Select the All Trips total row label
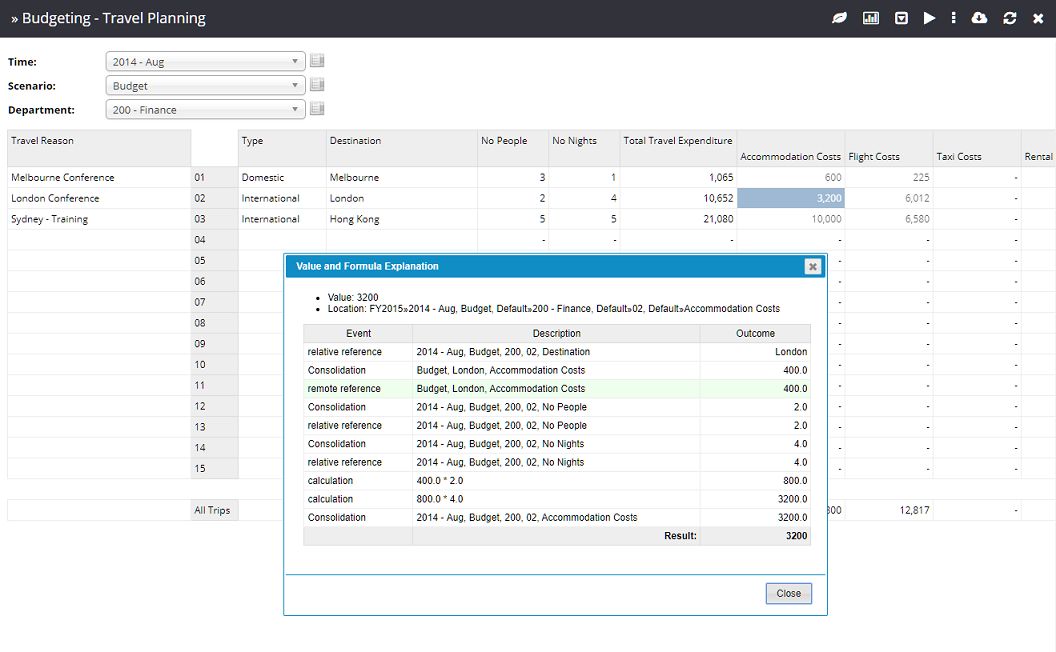Viewport: 1056px width, 652px height. [x=214, y=510]
